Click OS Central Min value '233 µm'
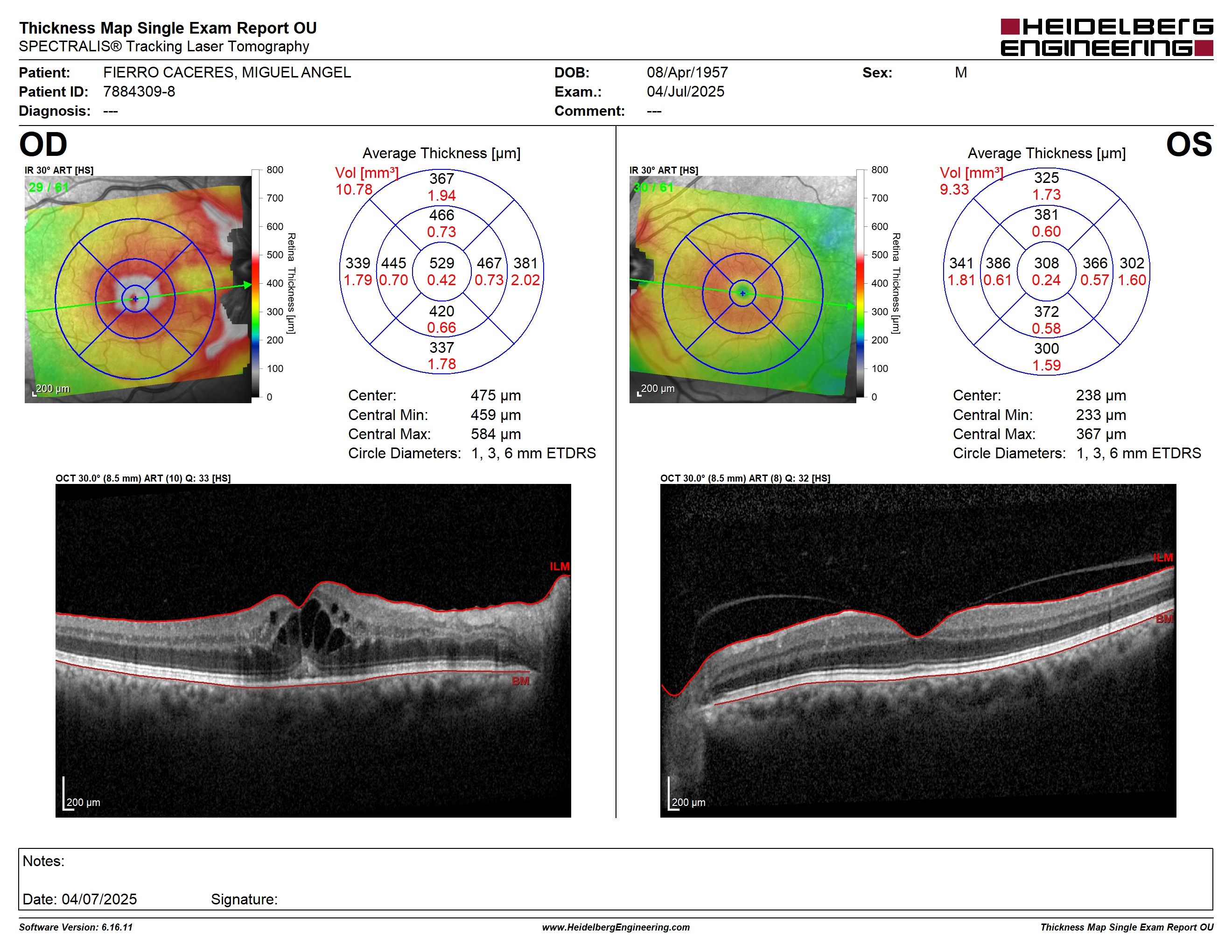The image size is (1232, 952). (1100, 415)
